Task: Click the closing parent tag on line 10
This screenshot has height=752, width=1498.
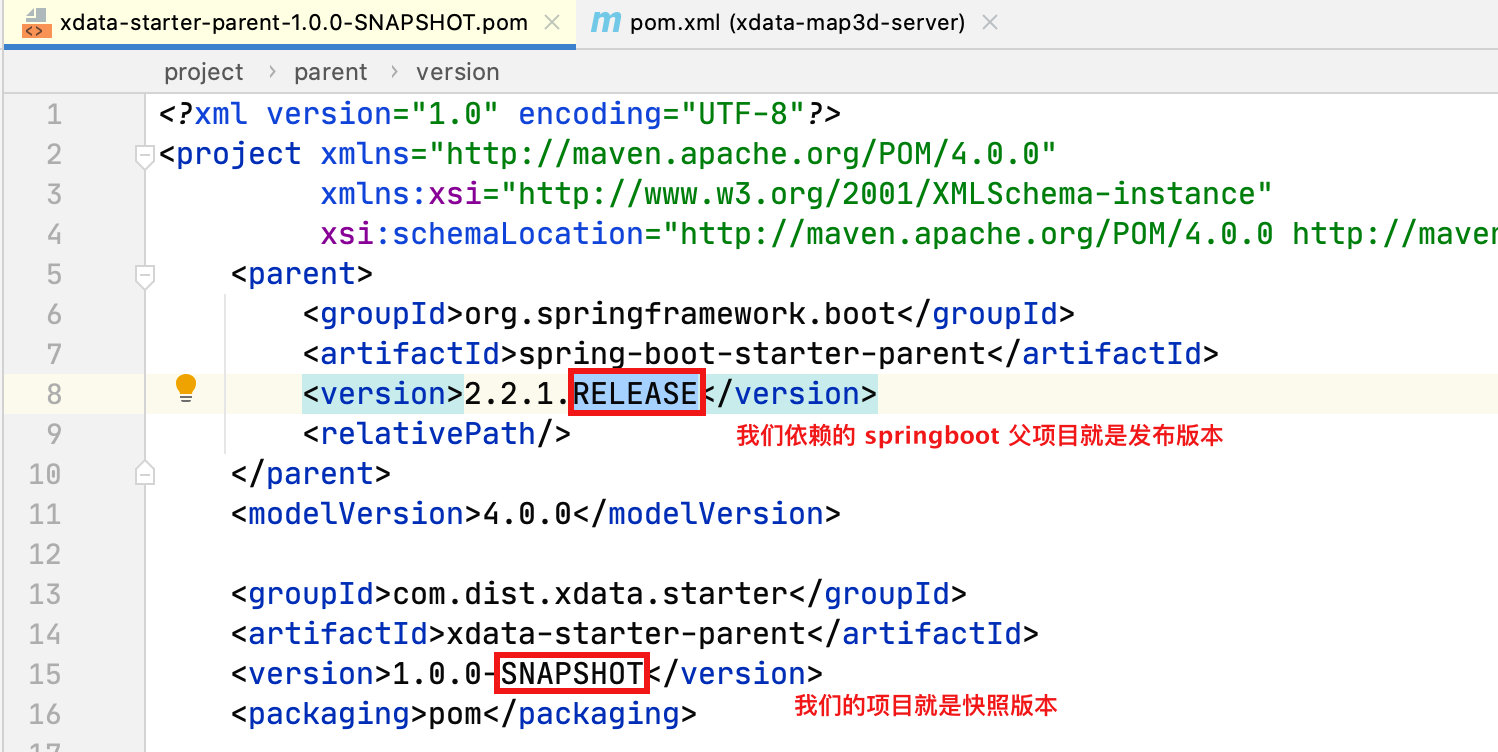Action: [x=311, y=474]
